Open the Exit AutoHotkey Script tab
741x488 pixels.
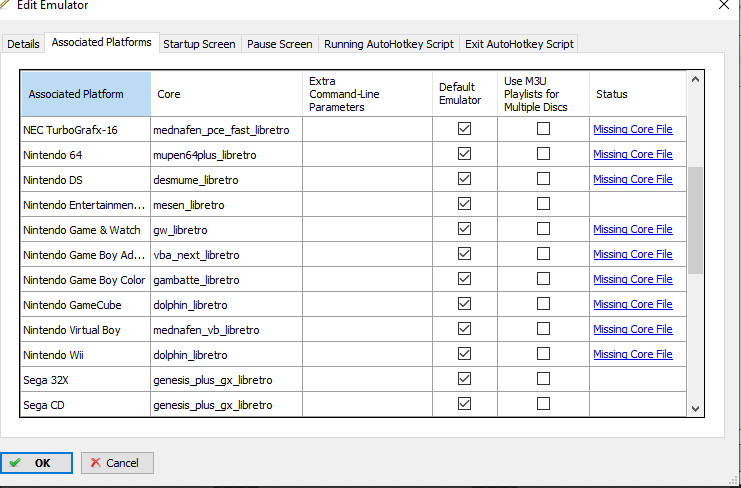coord(519,44)
